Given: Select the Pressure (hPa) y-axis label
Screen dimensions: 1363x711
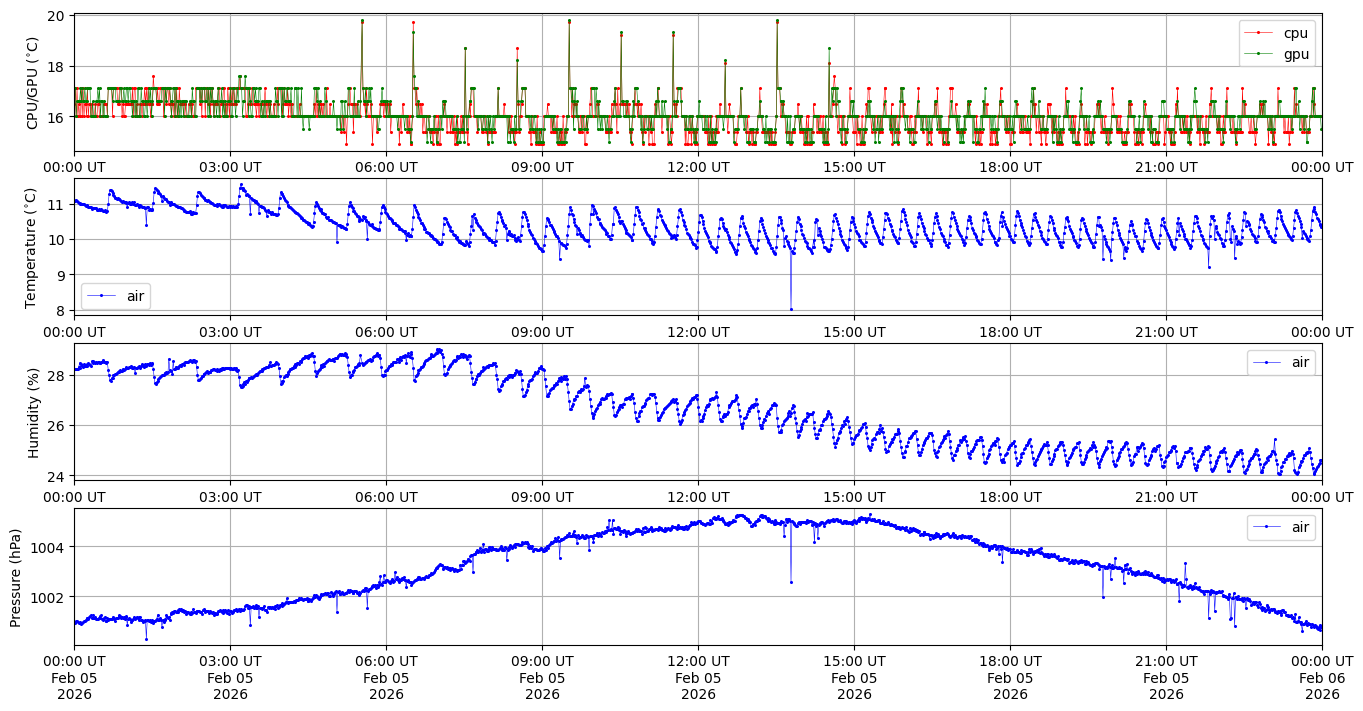Looking at the screenshot, I should (x=15, y=576).
